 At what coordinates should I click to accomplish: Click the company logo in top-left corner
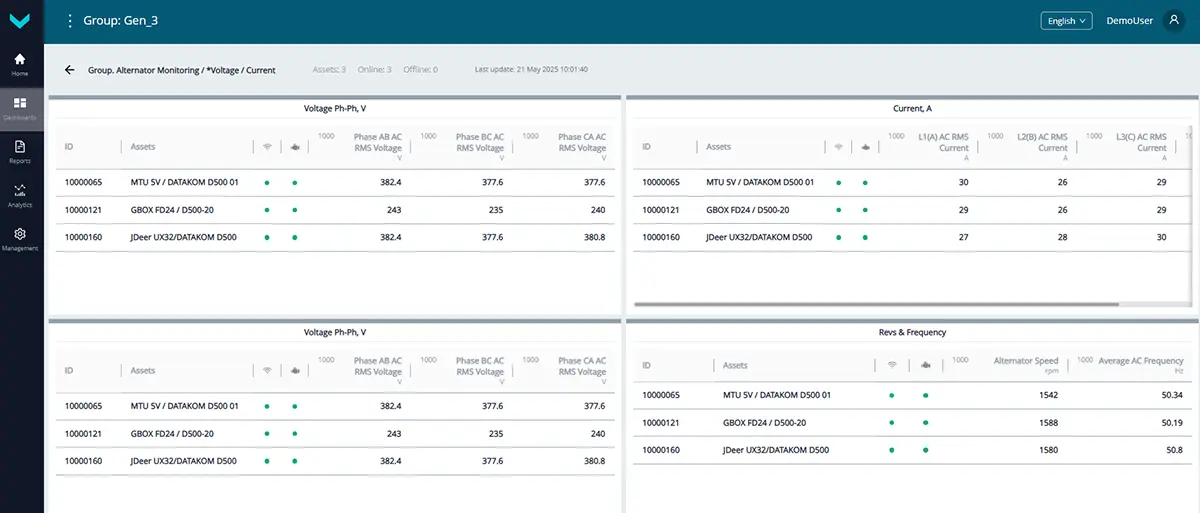click(x=20, y=21)
